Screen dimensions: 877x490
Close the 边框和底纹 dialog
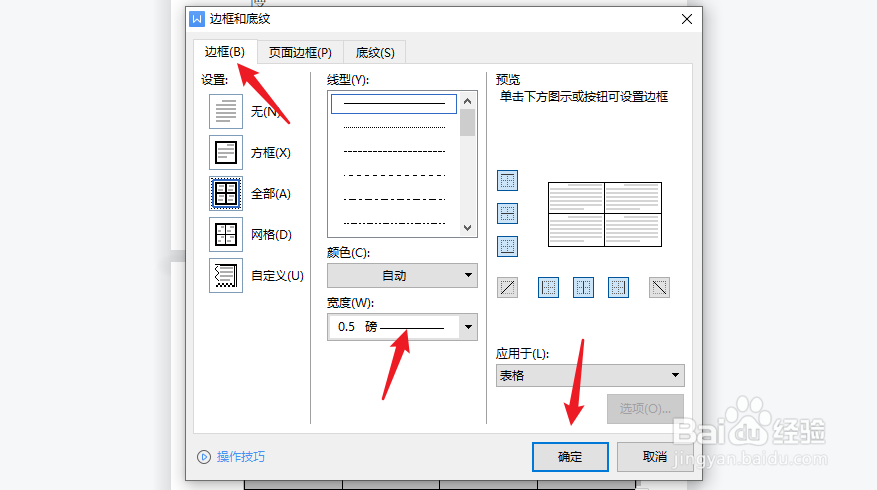pyautogui.click(x=687, y=19)
